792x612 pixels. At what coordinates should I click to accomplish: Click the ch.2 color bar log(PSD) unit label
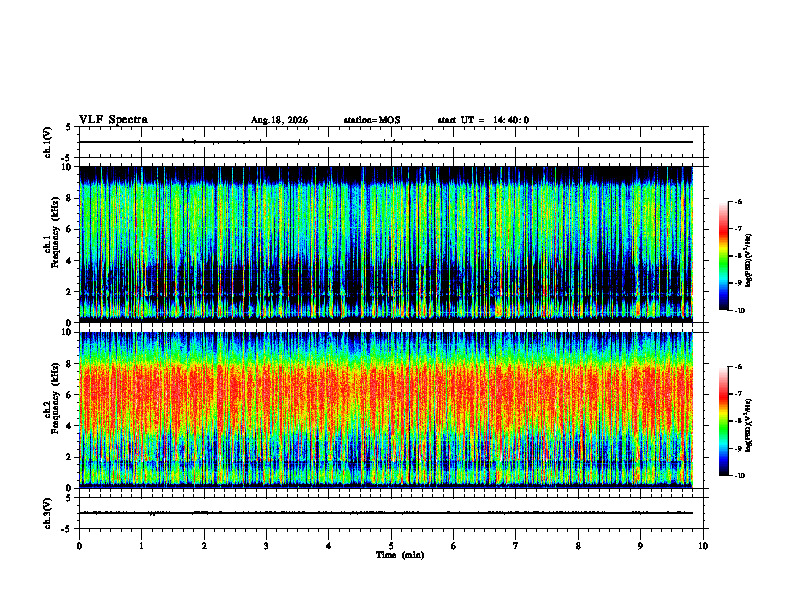(x=749, y=426)
